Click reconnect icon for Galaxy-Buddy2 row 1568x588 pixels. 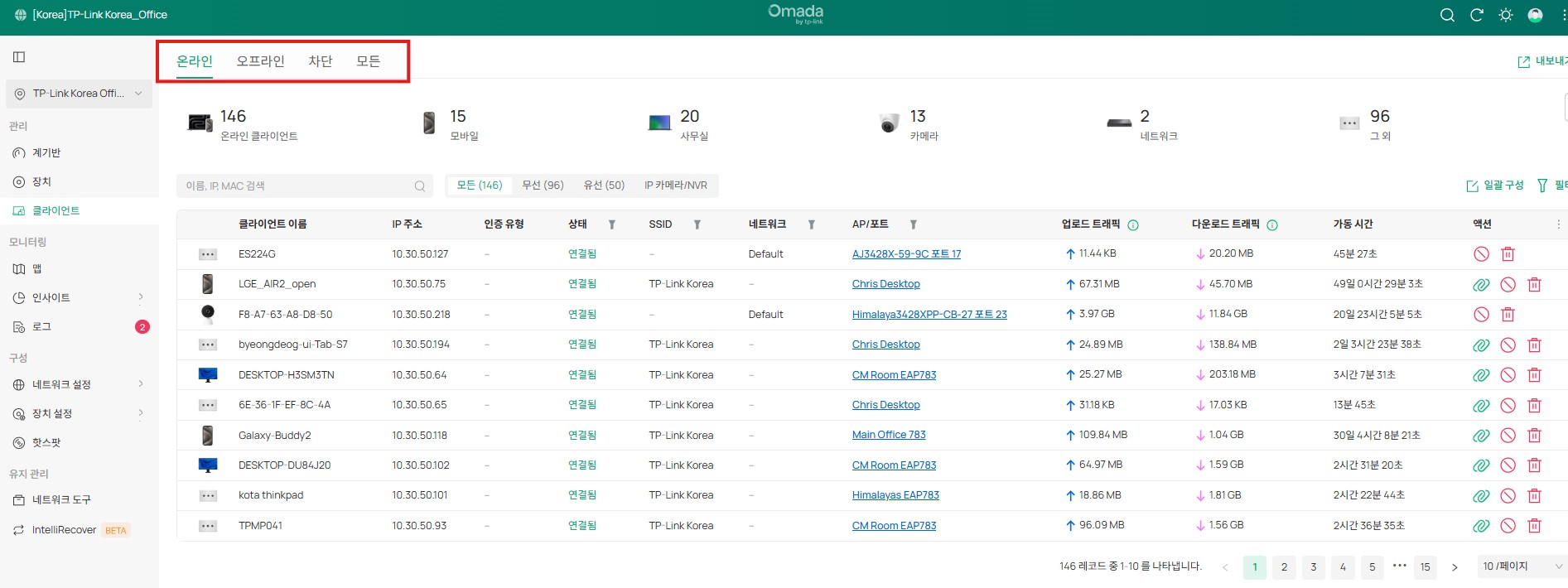(x=1481, y=436)
